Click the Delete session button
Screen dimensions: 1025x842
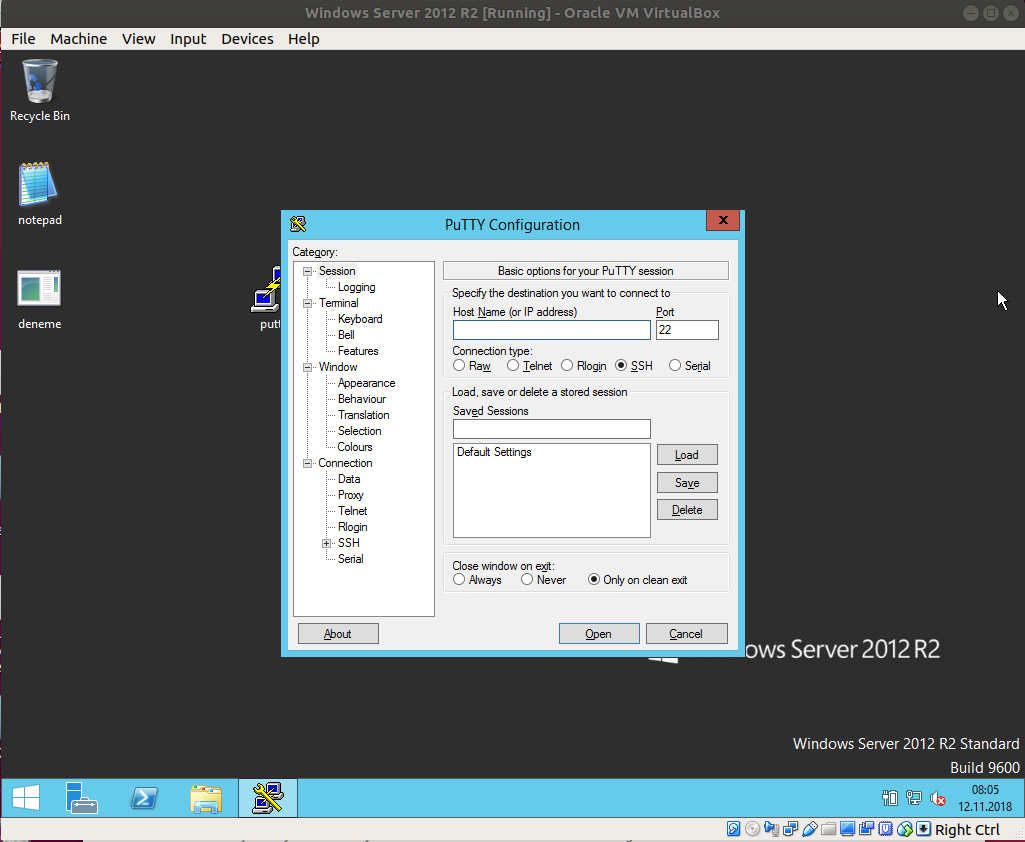687,510
